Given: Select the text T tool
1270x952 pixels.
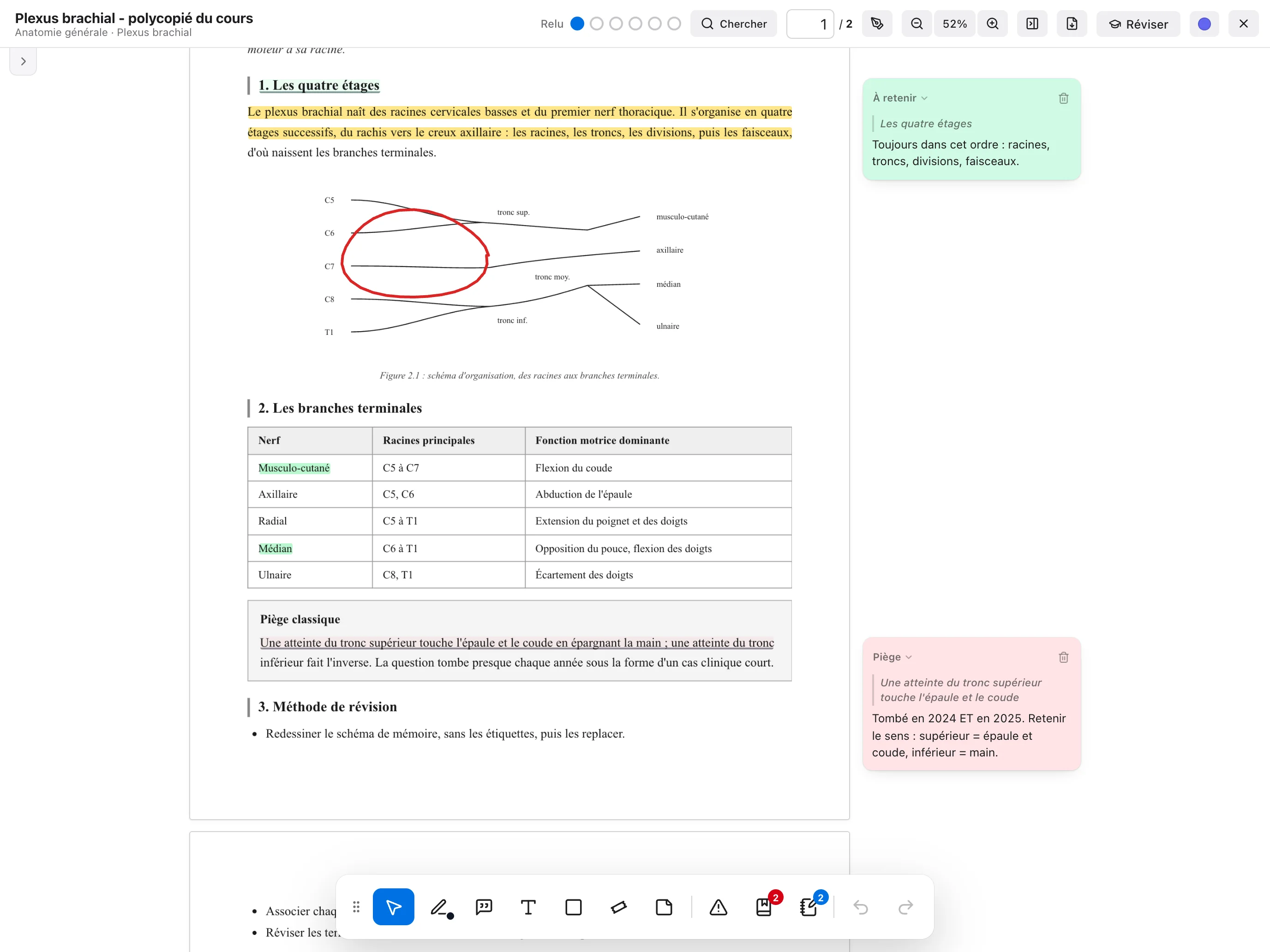Looking at the screenshot, I should coord(528,907).
